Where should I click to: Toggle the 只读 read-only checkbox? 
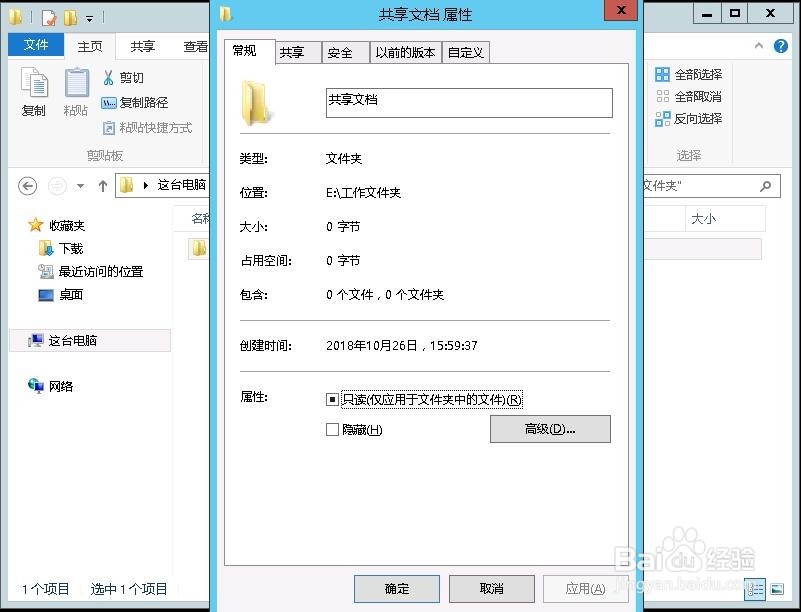pyautogui.click(x=332, y=399)
